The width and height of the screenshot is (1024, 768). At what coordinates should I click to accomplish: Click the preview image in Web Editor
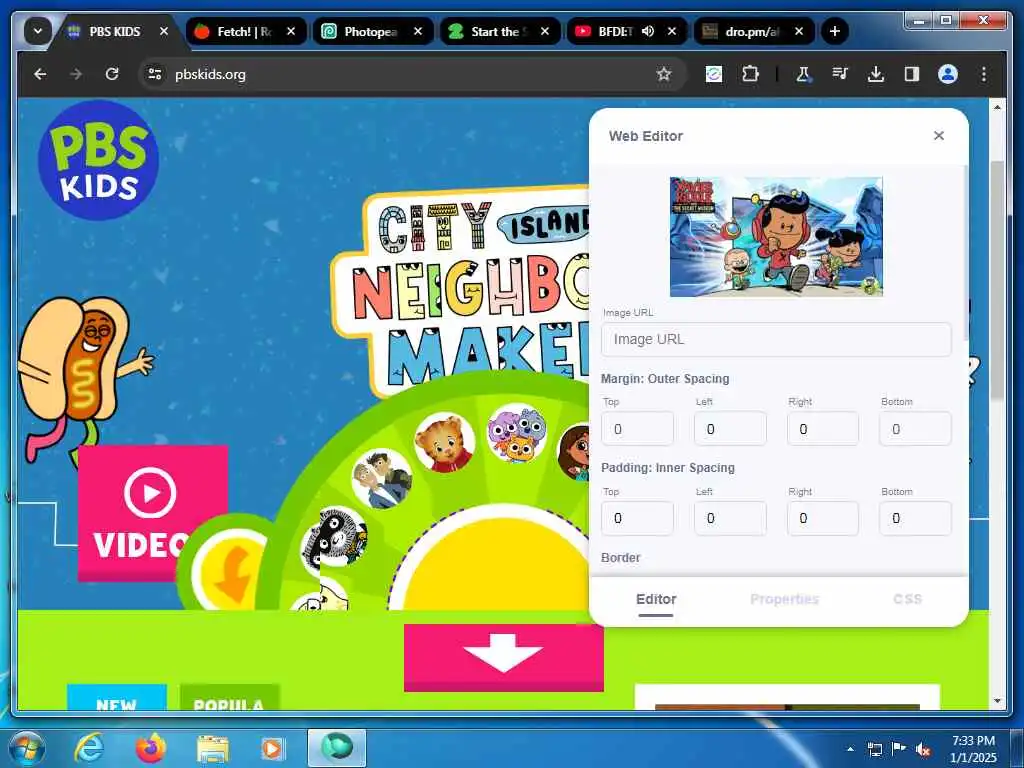tap(776, 236)
